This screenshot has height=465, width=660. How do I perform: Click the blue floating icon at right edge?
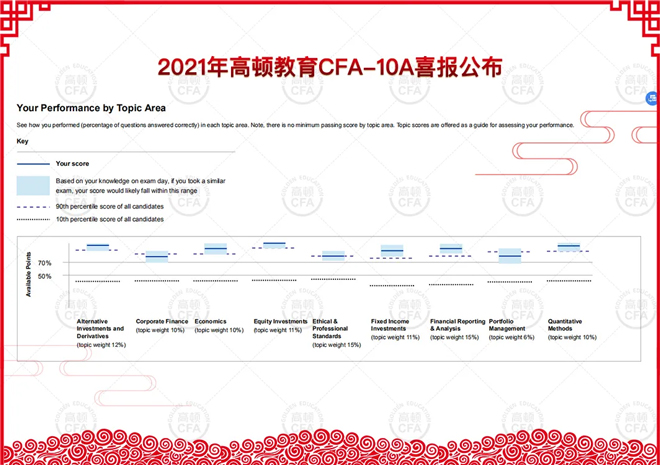654,98
